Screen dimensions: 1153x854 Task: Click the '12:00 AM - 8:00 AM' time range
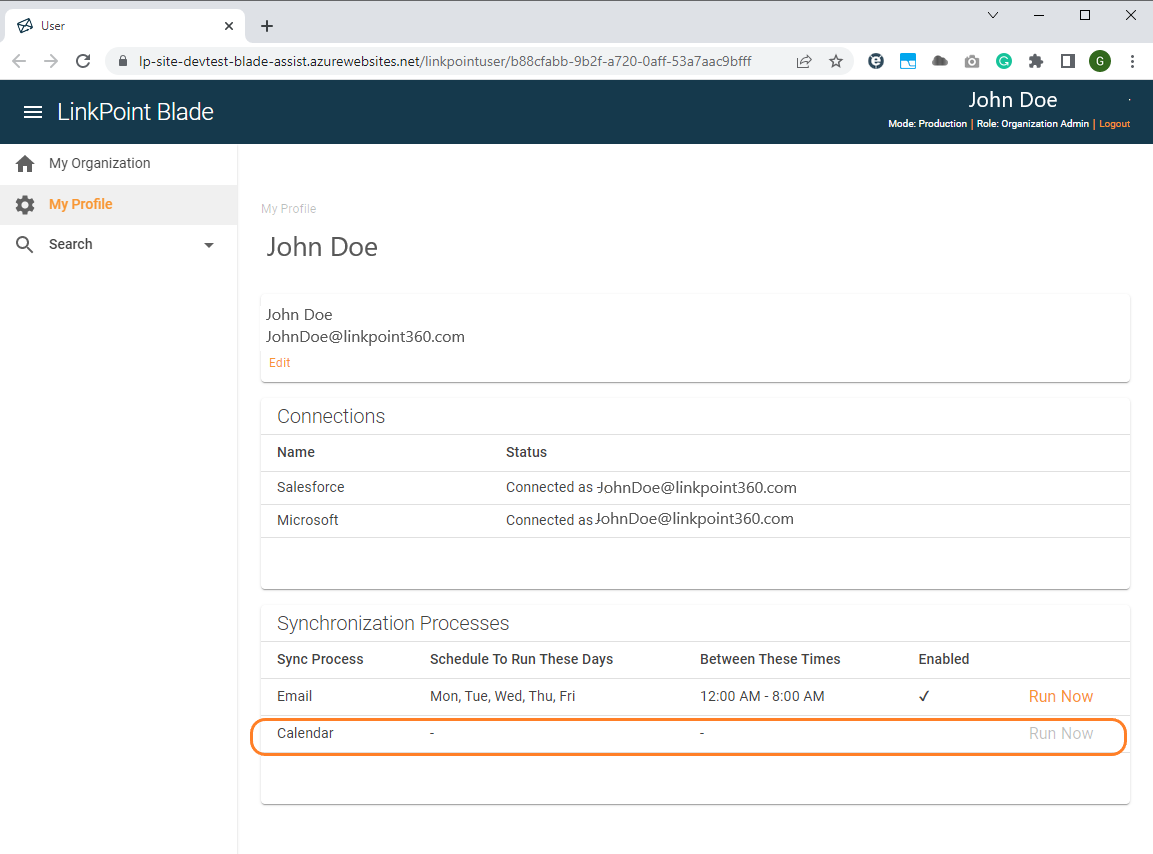tap(762, 696)
